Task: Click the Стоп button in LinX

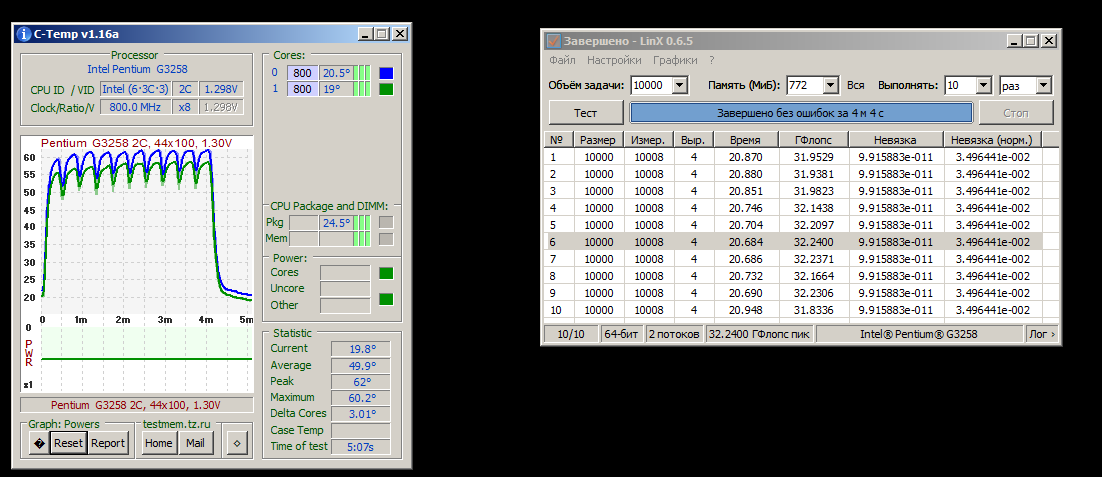Action: pos(1016,112)
